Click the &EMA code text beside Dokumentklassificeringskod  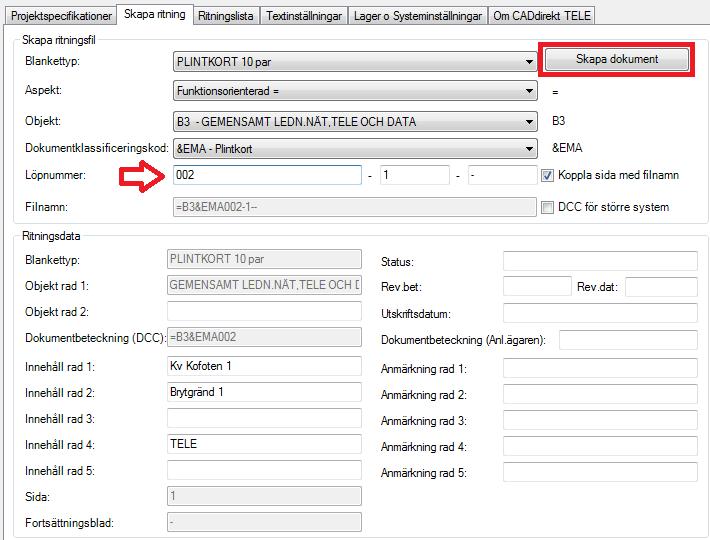coord(567,148)
